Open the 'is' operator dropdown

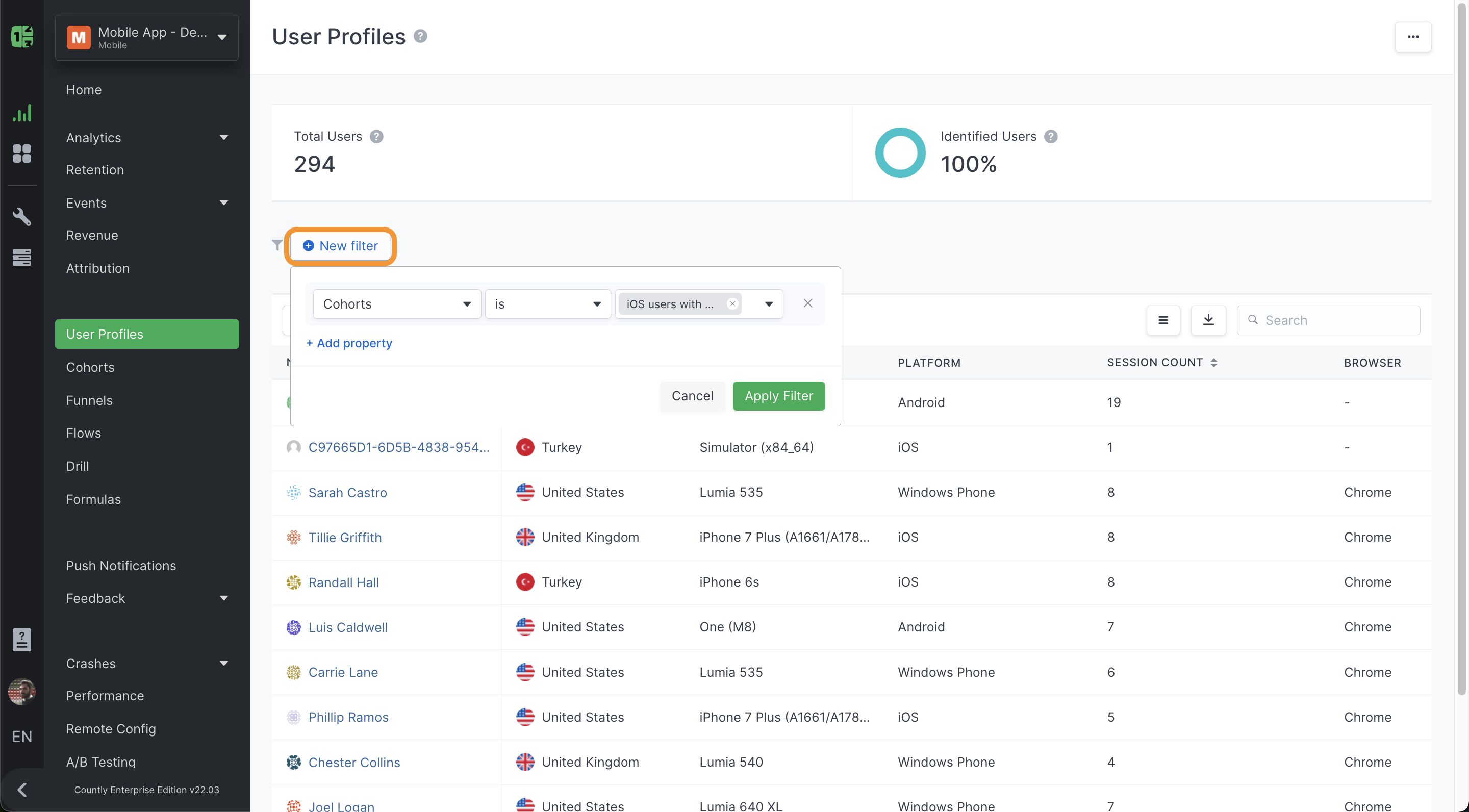547,304
